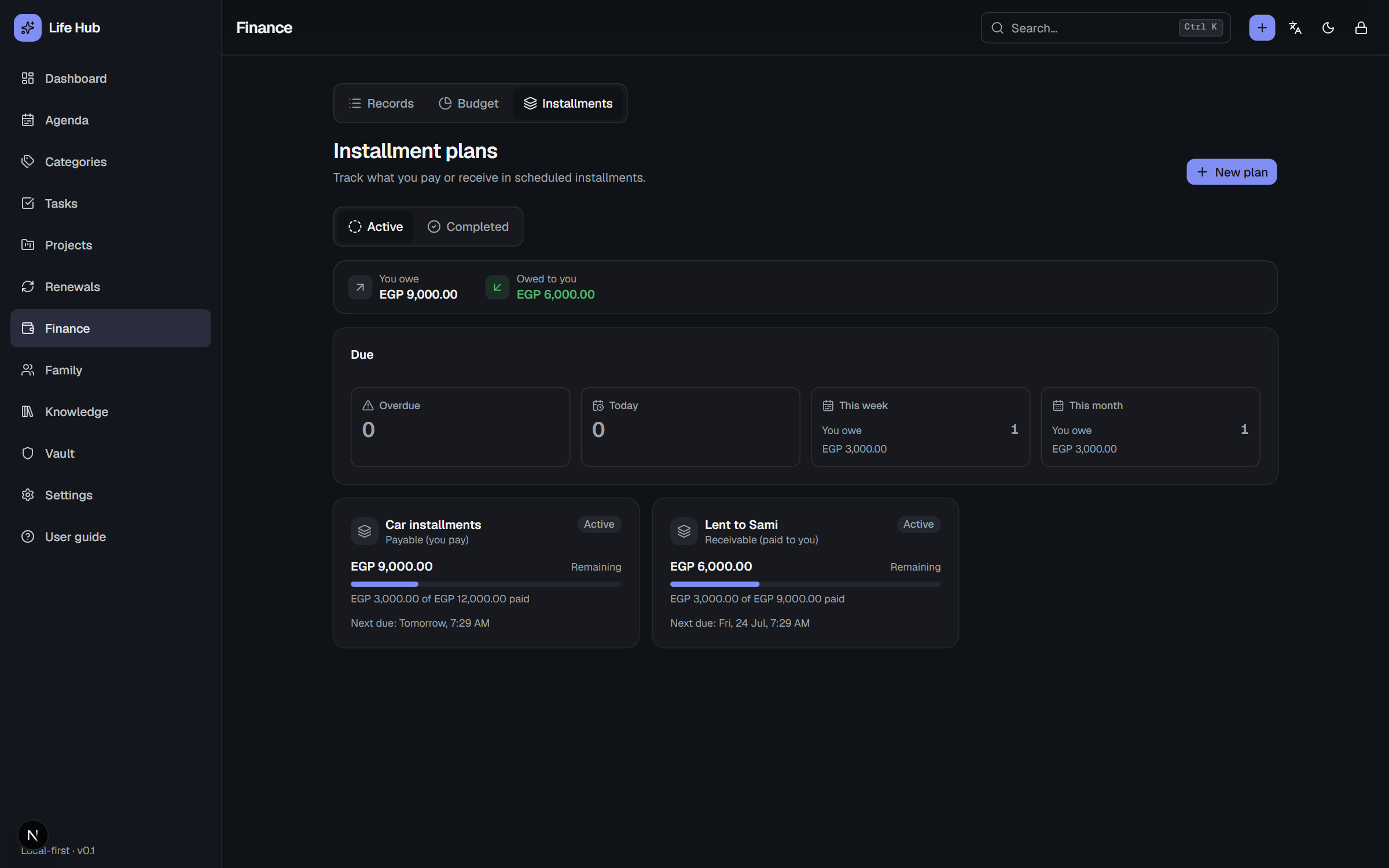Screen dimensions: 1389x868
Task: Open Renewals from the sidebar
Action: [x=111, y=286]
